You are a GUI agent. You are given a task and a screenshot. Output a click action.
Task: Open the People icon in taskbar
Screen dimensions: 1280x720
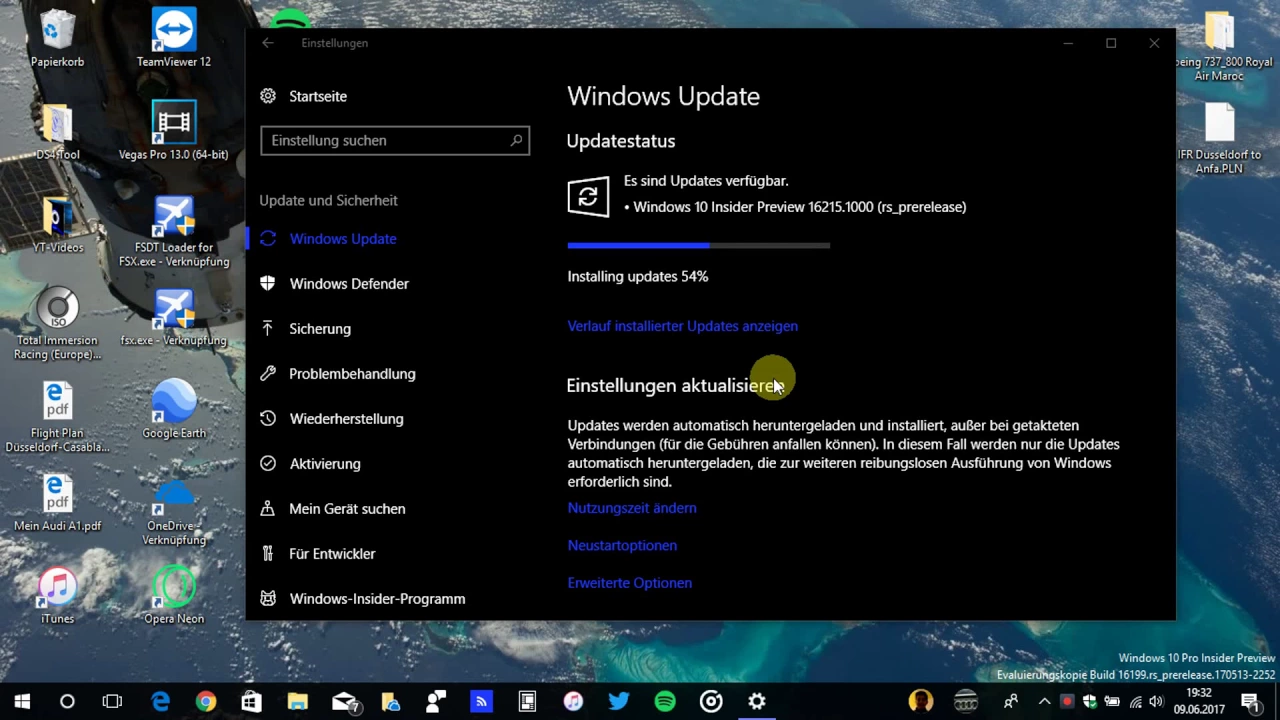[1011, 701]
